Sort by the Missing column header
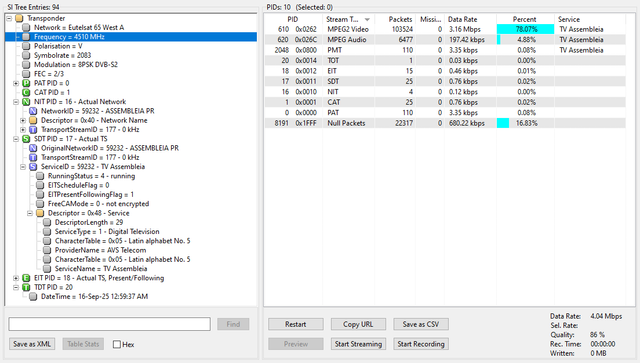The height and width of the screenshot is (363, 640). [430, 19]
